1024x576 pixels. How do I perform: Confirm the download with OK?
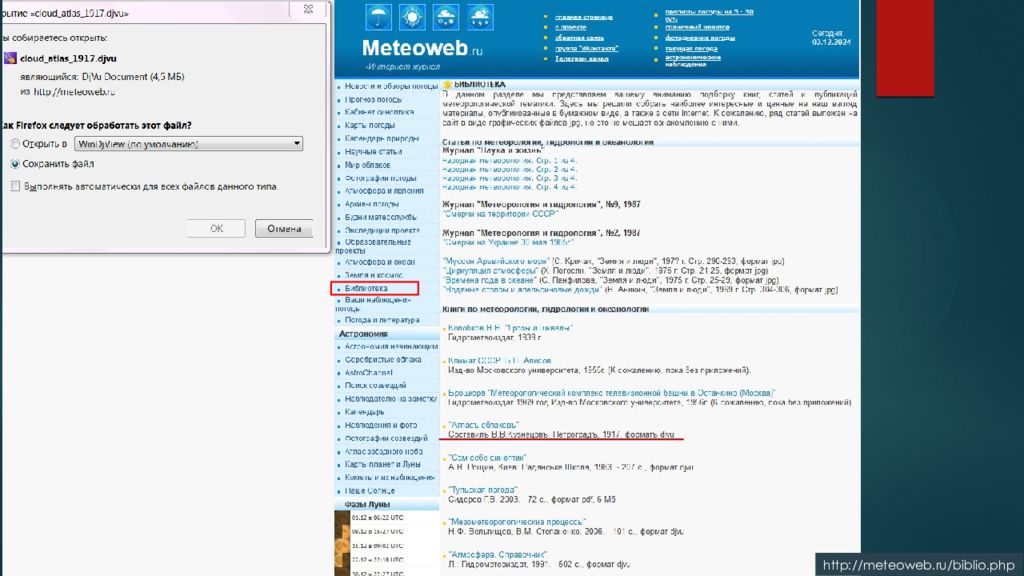(x=216, y=229)
